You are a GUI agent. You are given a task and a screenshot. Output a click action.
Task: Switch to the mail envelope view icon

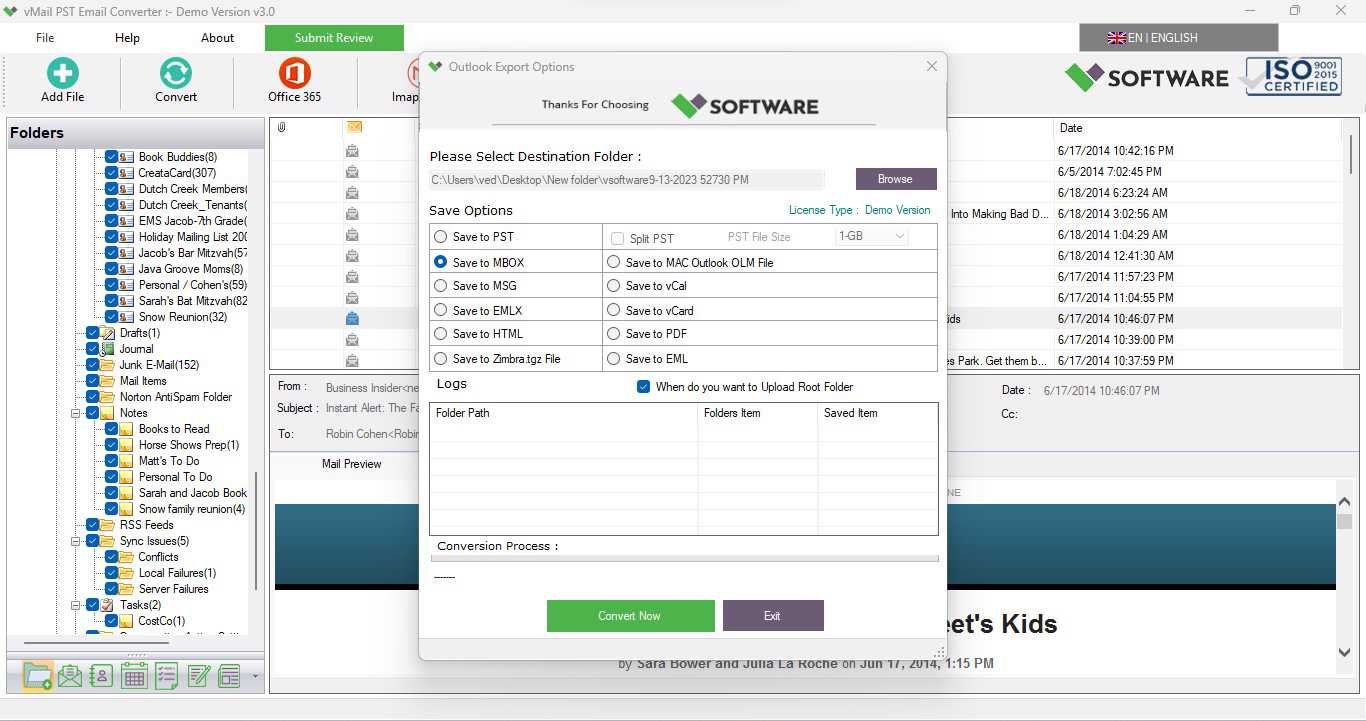click(69, 676)
